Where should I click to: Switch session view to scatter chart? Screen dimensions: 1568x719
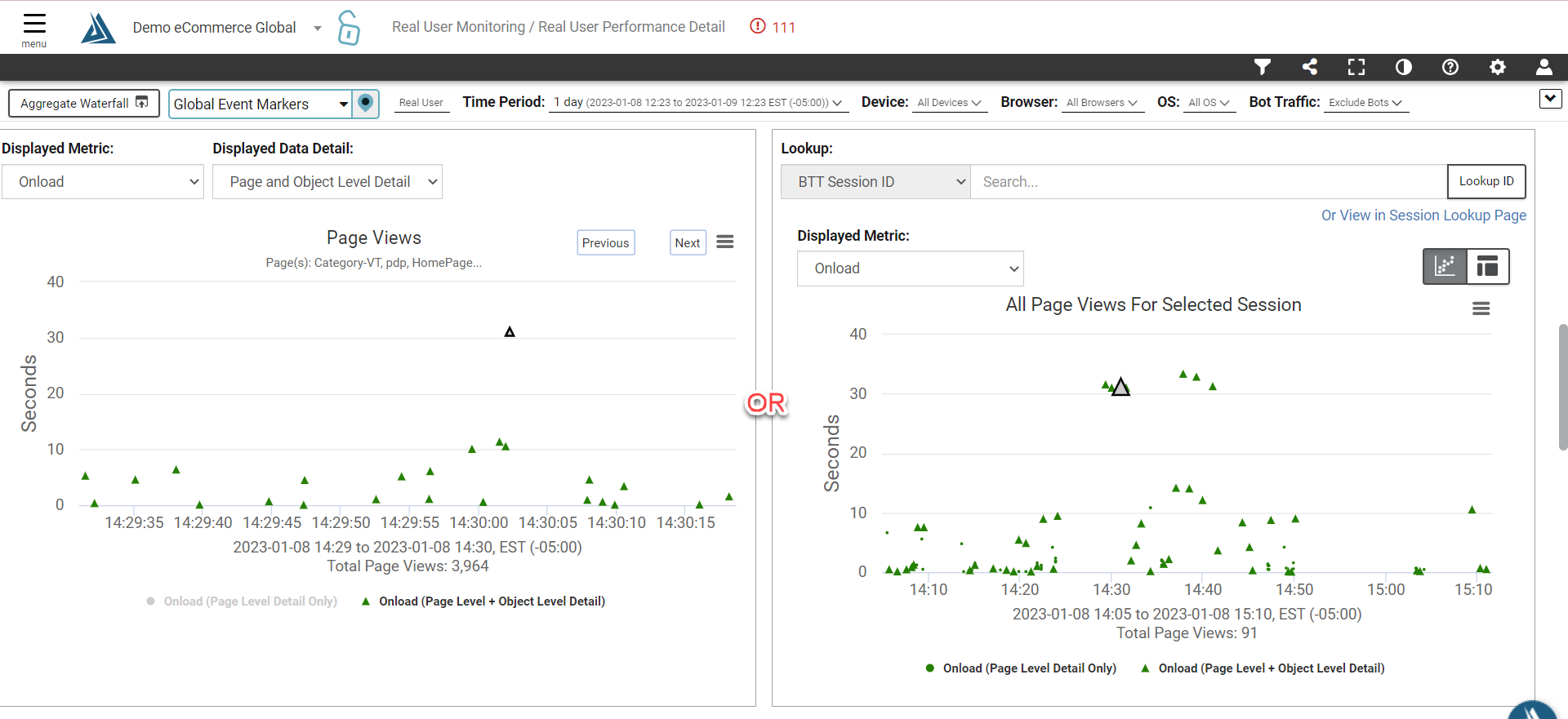(1445, 266)
